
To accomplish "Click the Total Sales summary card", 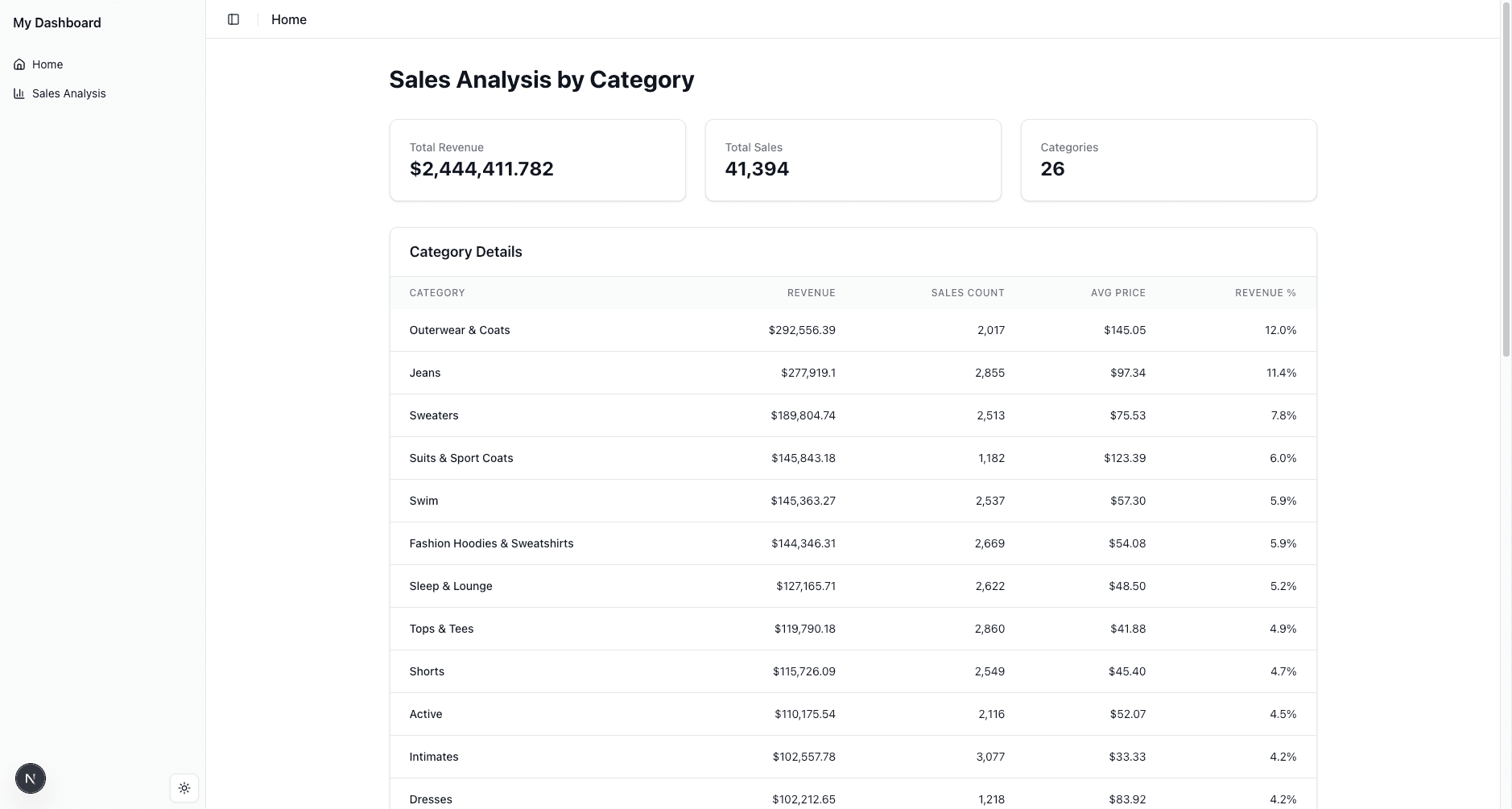I will 853,160.
